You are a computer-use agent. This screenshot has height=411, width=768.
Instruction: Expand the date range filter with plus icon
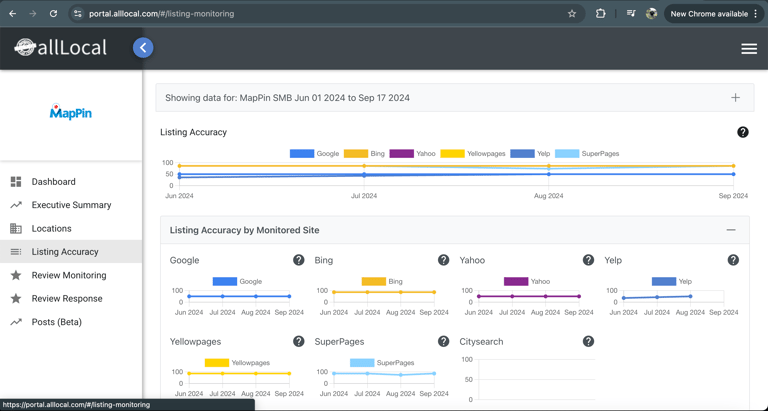pyautogui.click(x=735, y=97)
